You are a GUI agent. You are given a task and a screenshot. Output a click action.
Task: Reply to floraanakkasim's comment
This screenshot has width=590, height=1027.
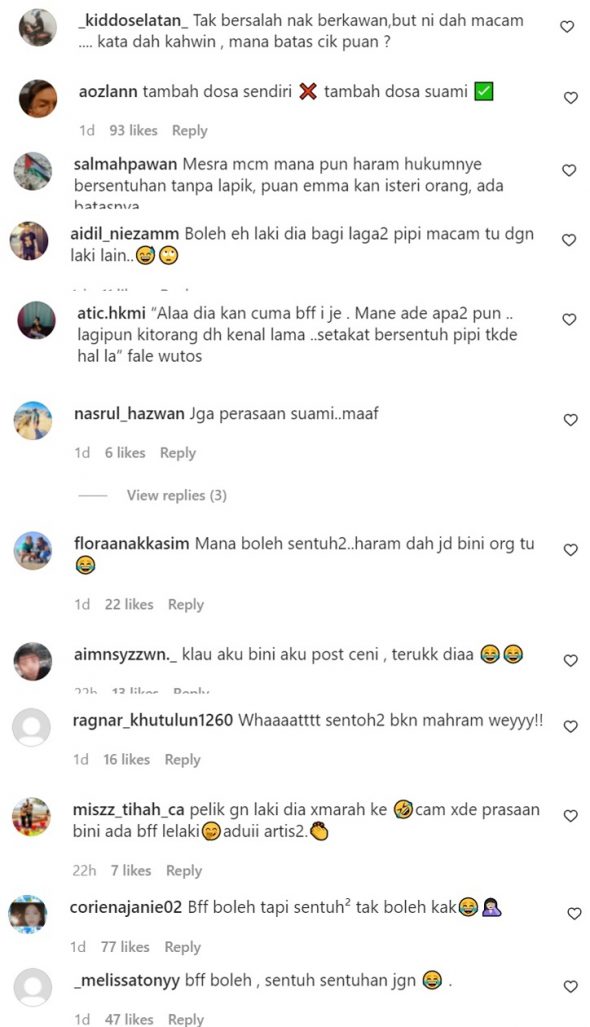click(x=186, y=605)
